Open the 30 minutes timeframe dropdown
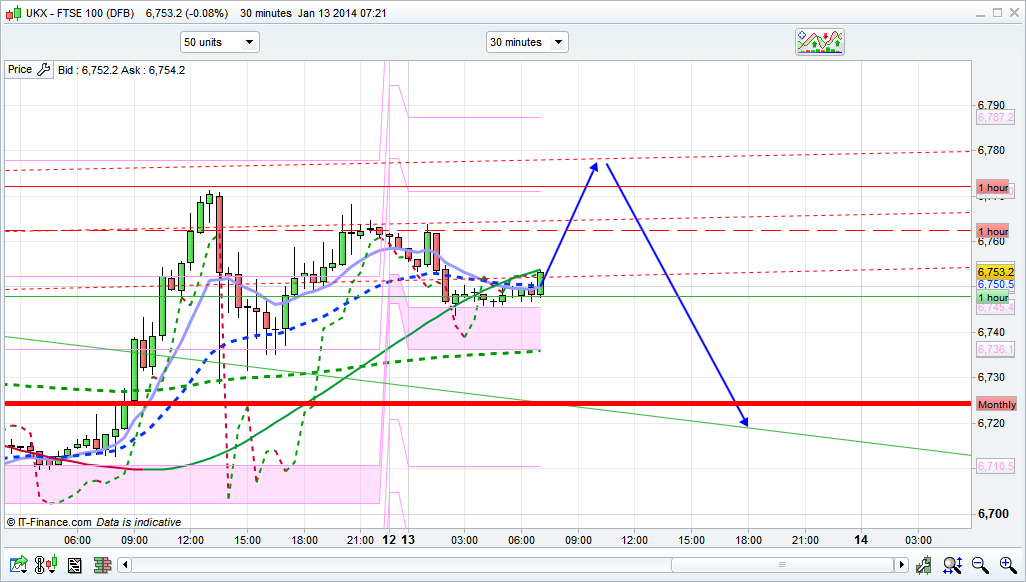 (x=527, y=42)
